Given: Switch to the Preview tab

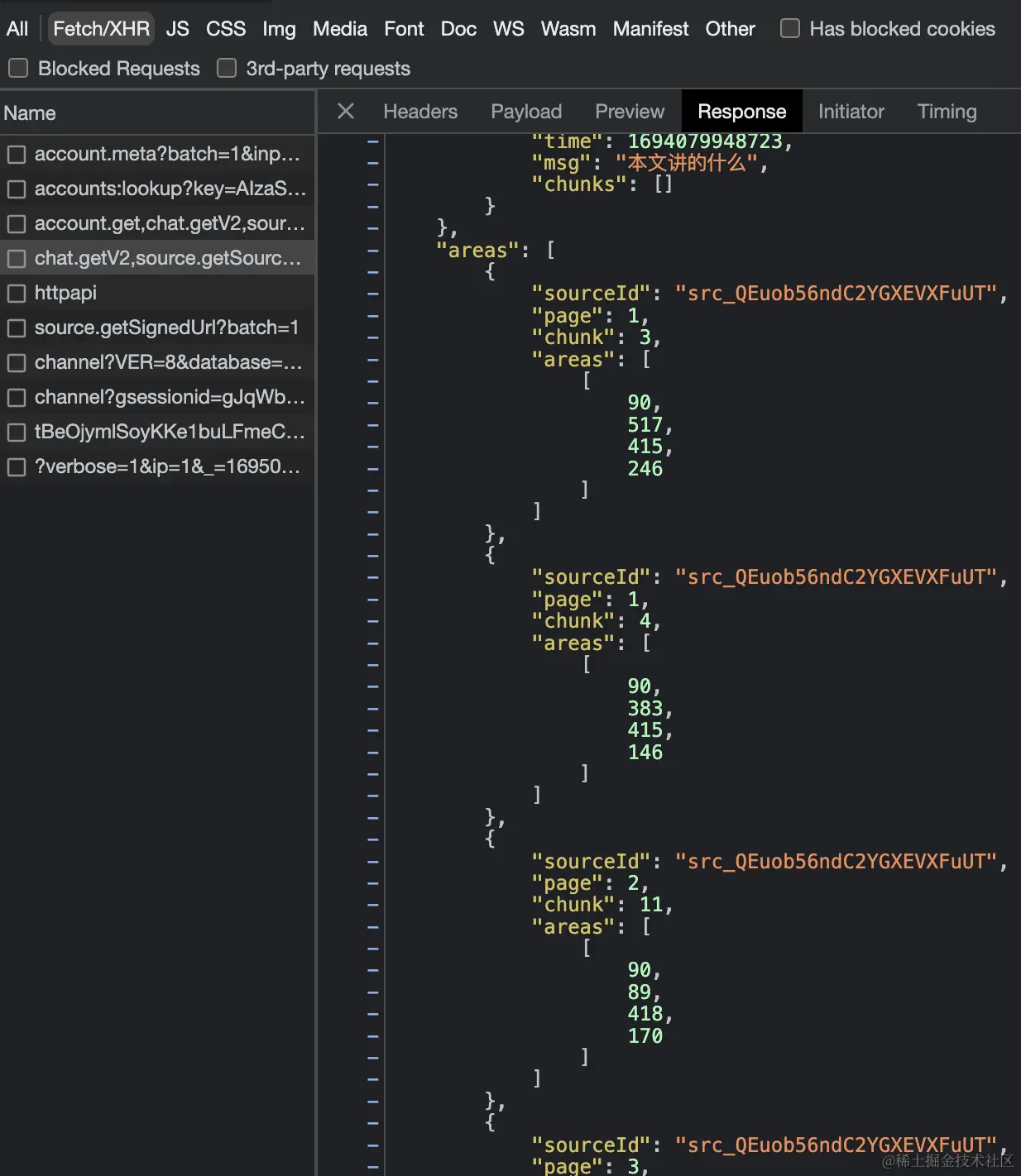Looking at the screenshot, I should pos(630,112).
